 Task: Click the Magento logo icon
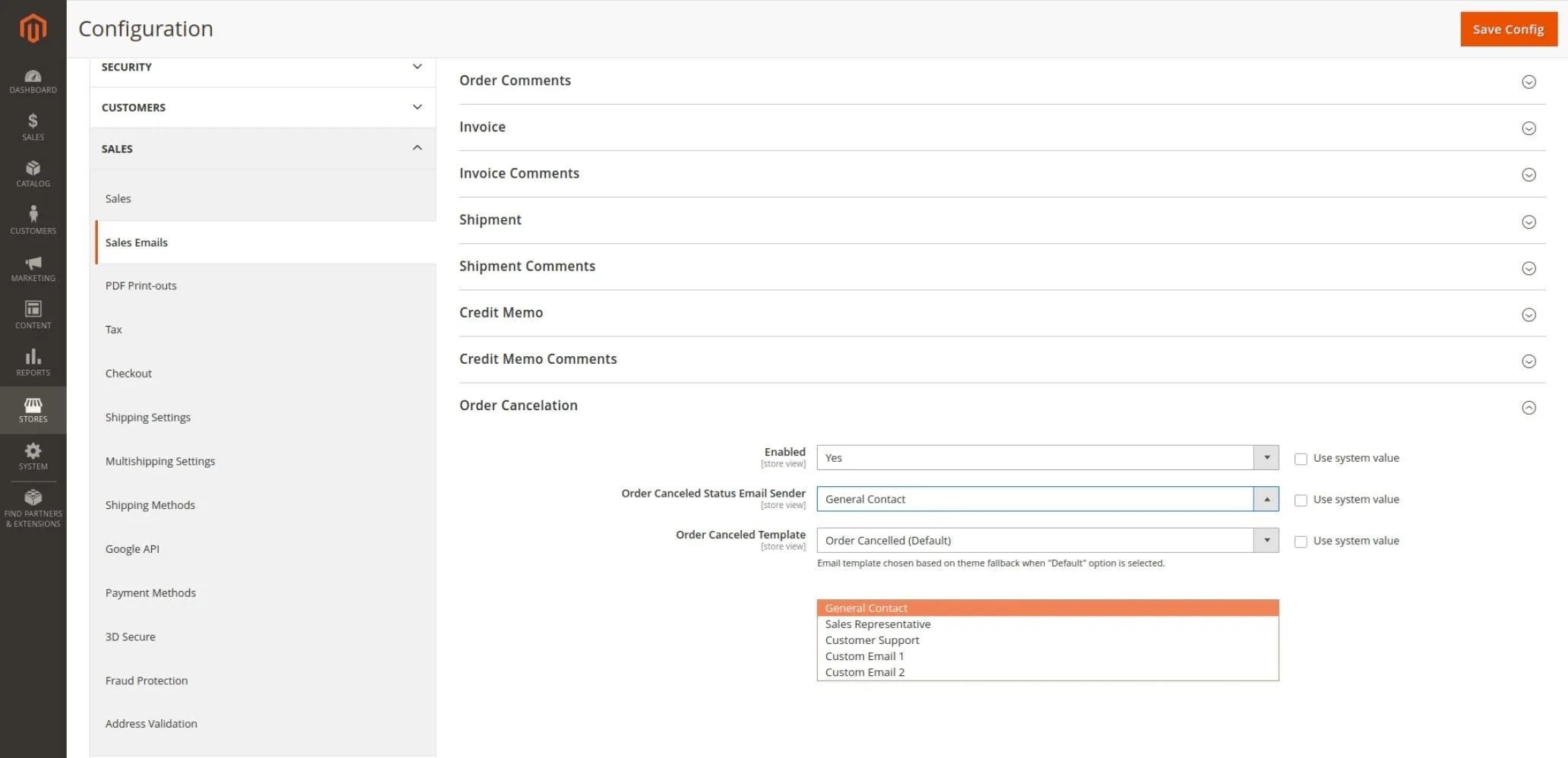(33, 29)
